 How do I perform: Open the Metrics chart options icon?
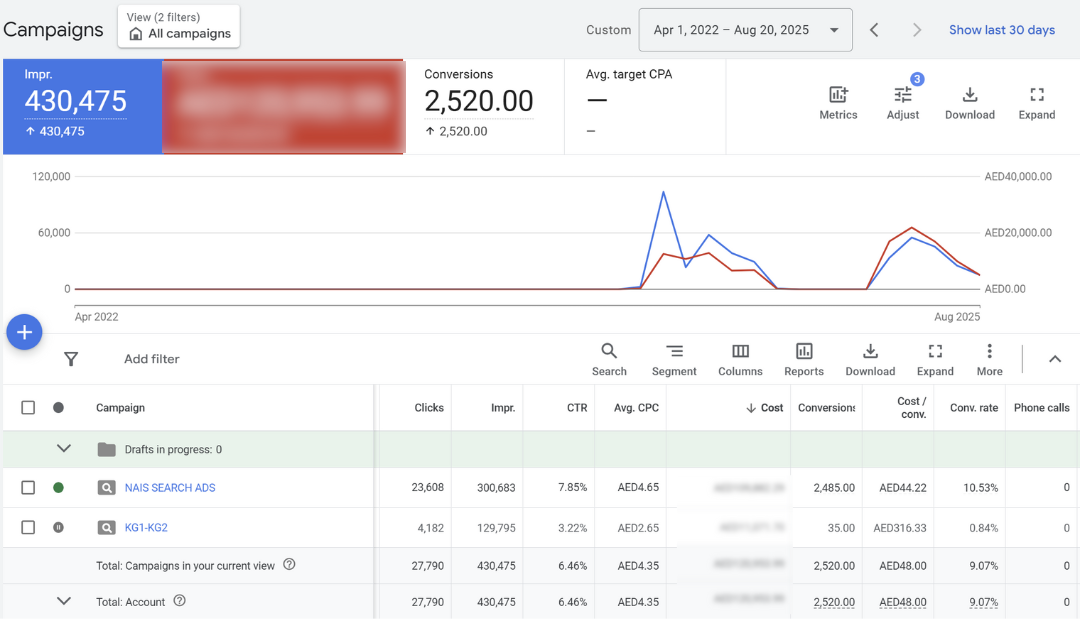(838, 96)
